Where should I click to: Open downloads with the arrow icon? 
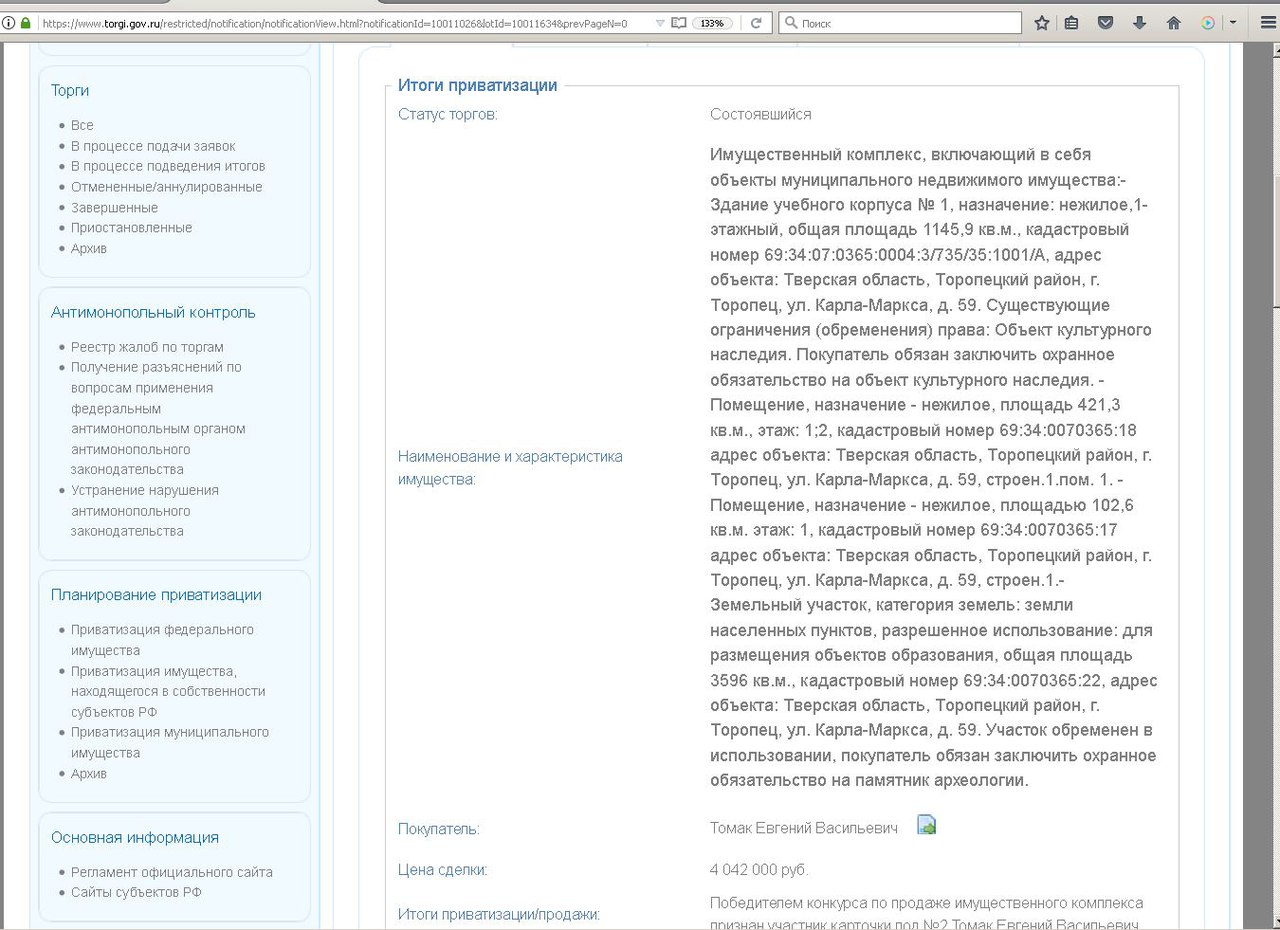1139,22
